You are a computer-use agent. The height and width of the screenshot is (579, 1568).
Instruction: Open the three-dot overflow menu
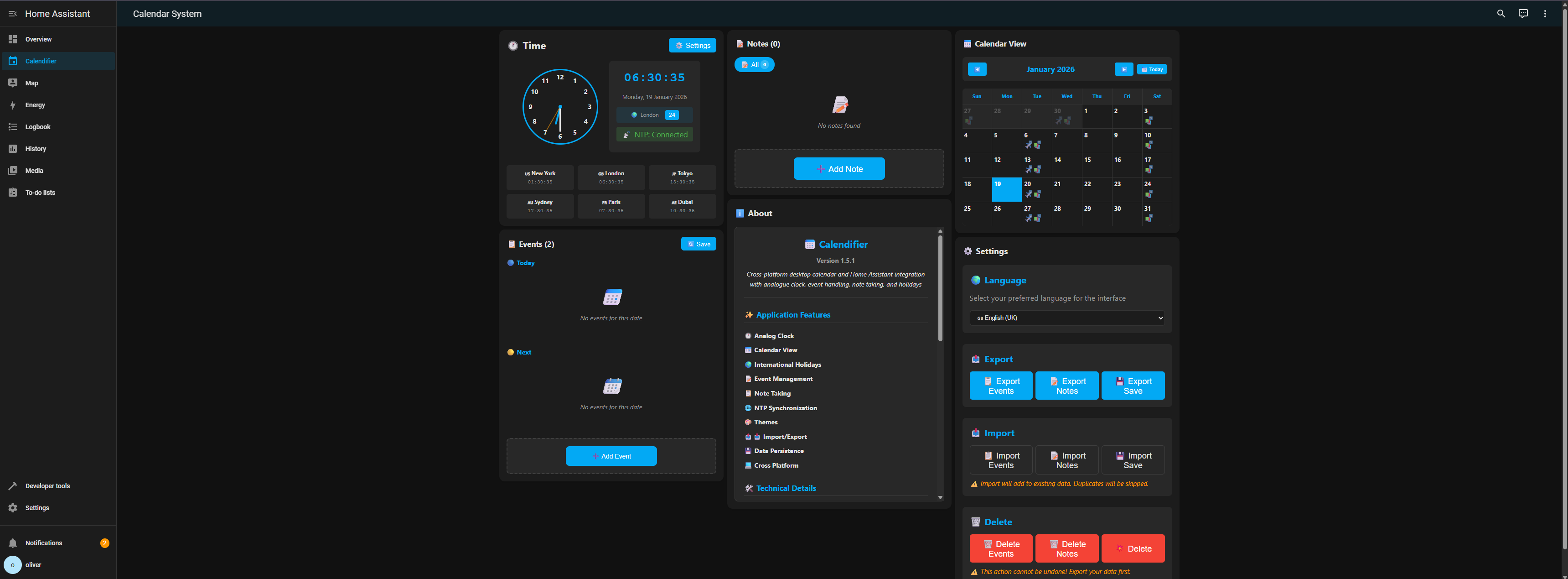click(1544, 13)
